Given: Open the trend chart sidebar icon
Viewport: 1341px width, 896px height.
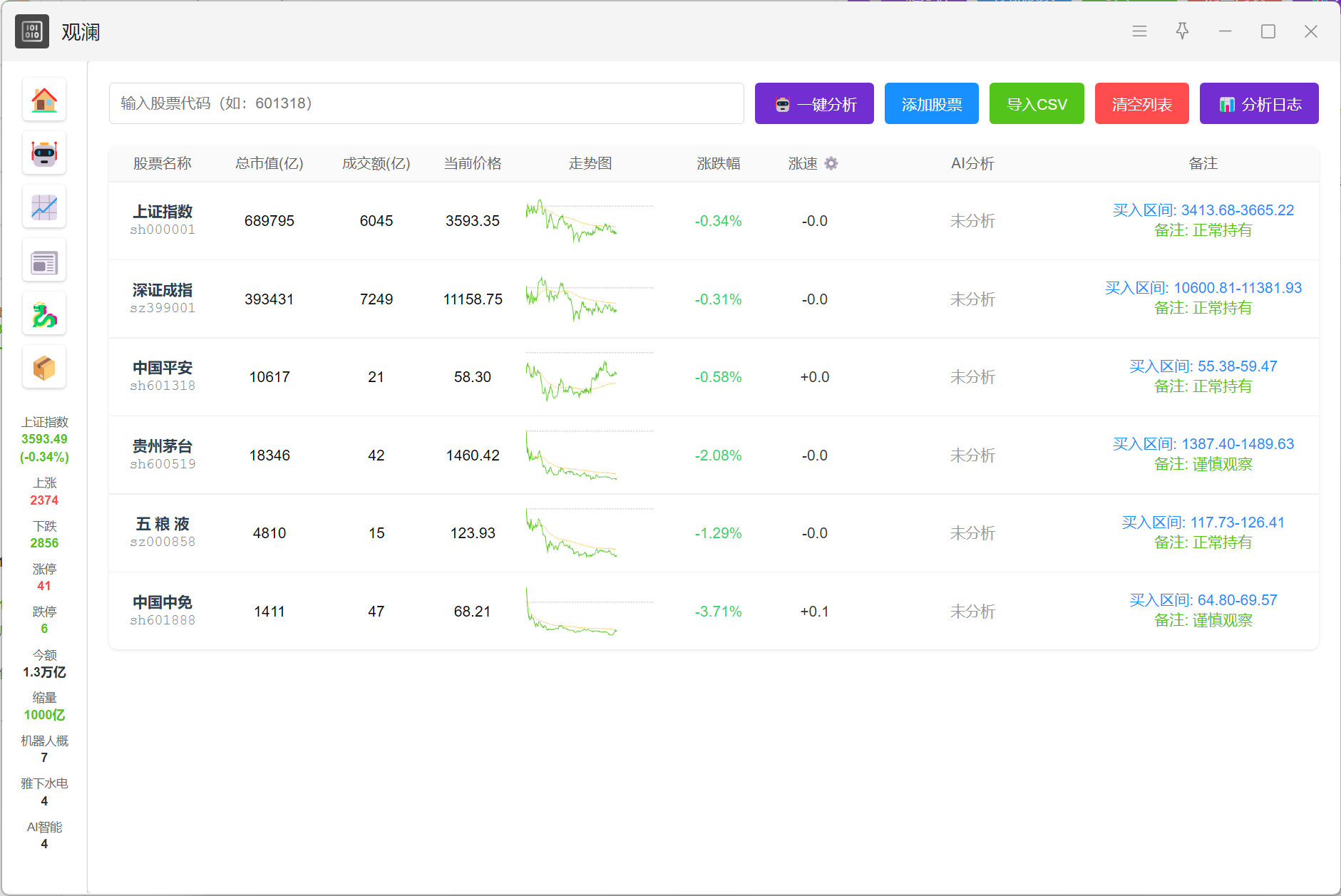Looking at the screenshot, I should coord(44,207).
